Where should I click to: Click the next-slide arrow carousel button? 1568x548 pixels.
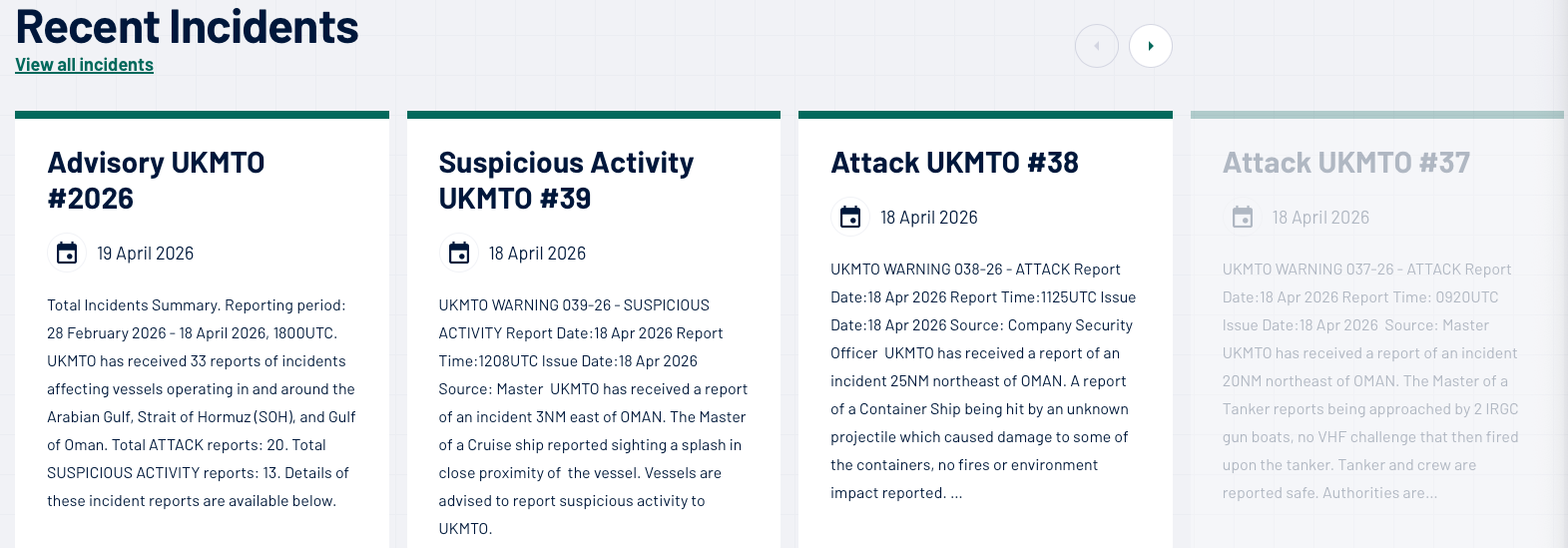point(1151,46)
